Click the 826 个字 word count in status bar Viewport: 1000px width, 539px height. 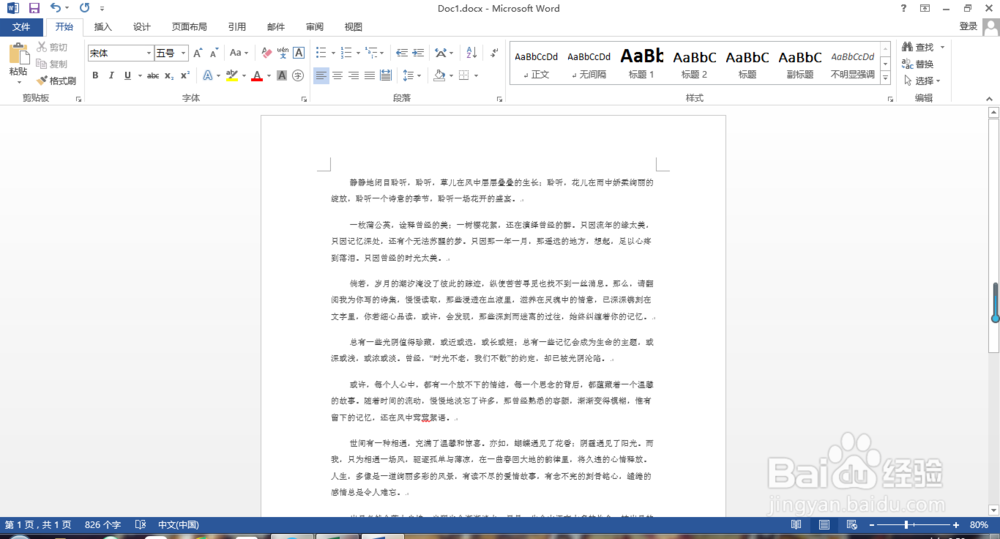coord(103,524)
